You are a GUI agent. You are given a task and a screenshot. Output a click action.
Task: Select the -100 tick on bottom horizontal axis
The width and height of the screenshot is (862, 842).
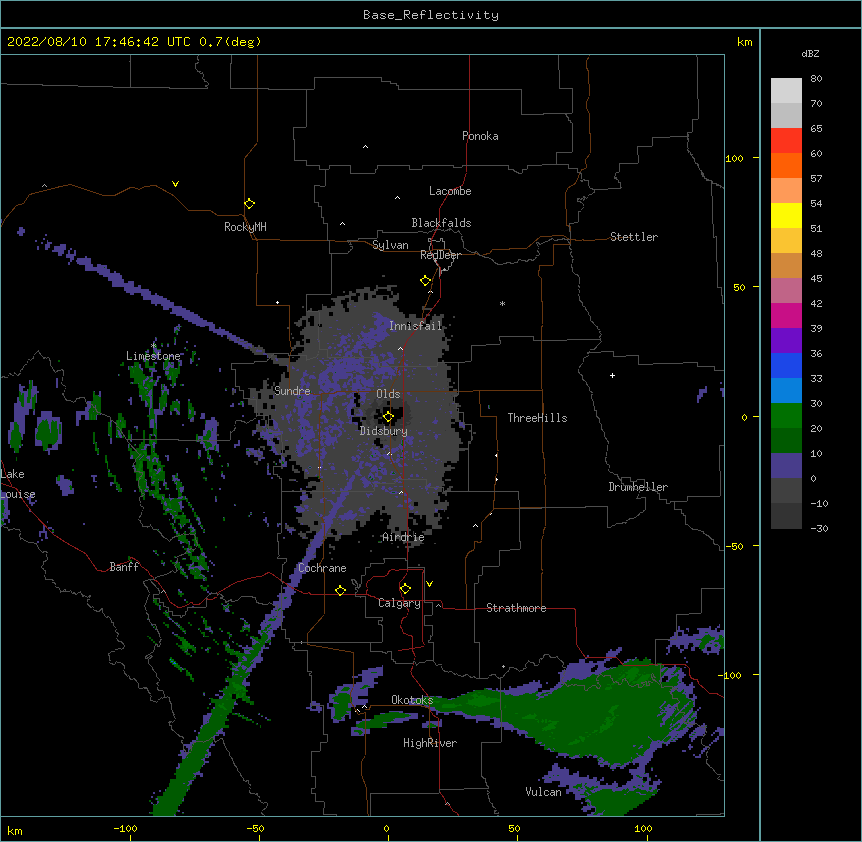coord(125,828)
